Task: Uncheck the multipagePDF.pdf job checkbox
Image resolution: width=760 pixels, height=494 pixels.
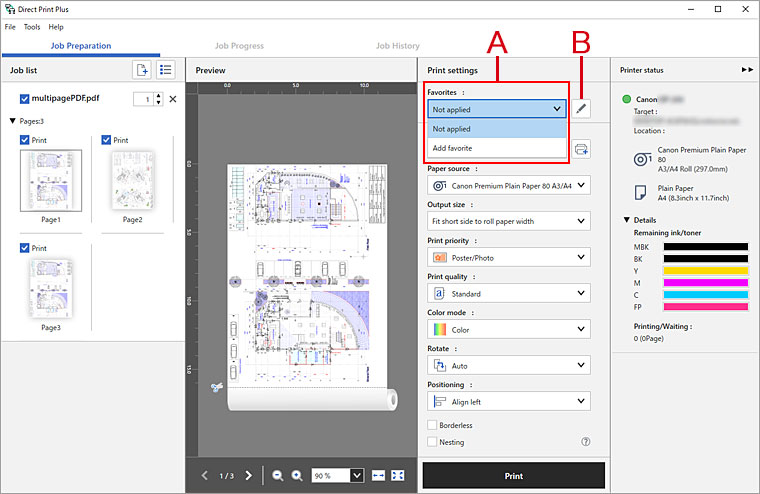Action: tap(25, 99)
